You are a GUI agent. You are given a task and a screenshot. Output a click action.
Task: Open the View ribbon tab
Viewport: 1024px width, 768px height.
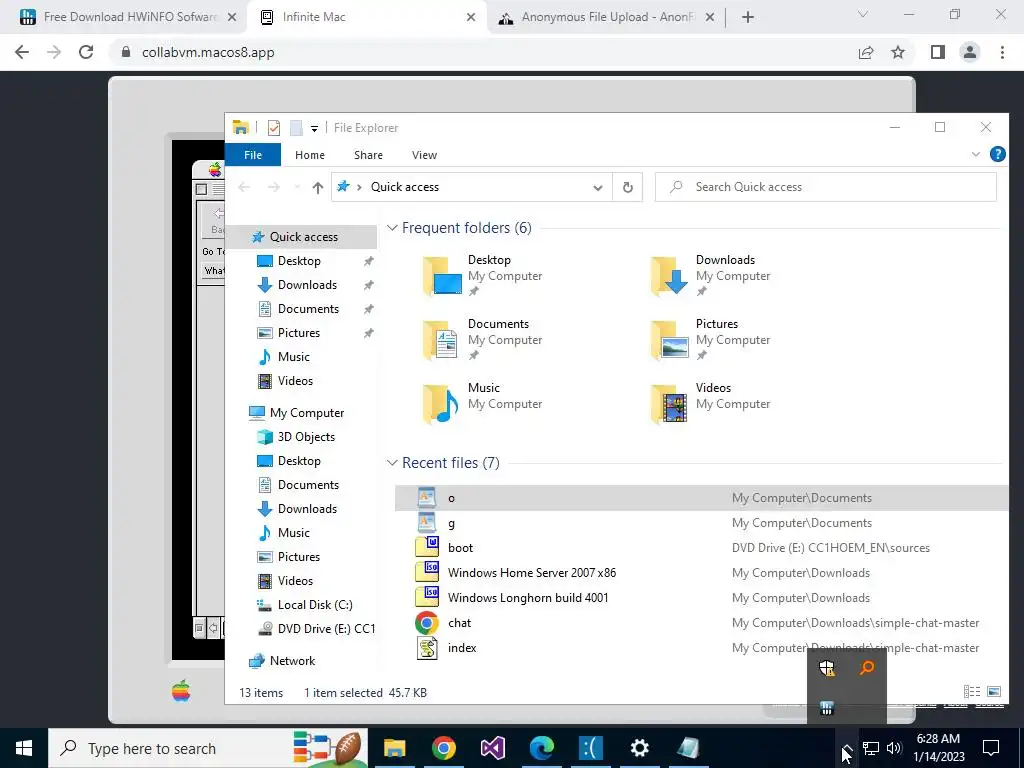pyautogui.click(x=424, y=155)
